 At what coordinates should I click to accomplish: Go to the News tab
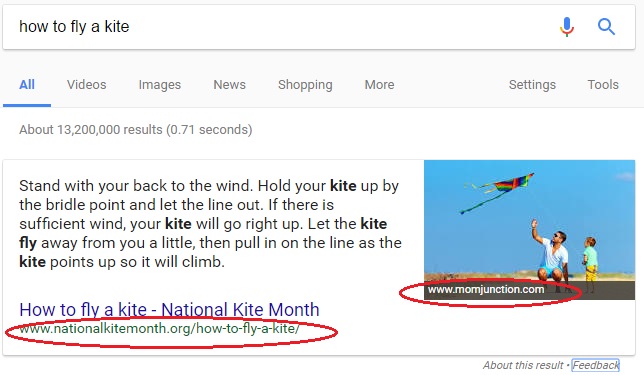point(230,85)
